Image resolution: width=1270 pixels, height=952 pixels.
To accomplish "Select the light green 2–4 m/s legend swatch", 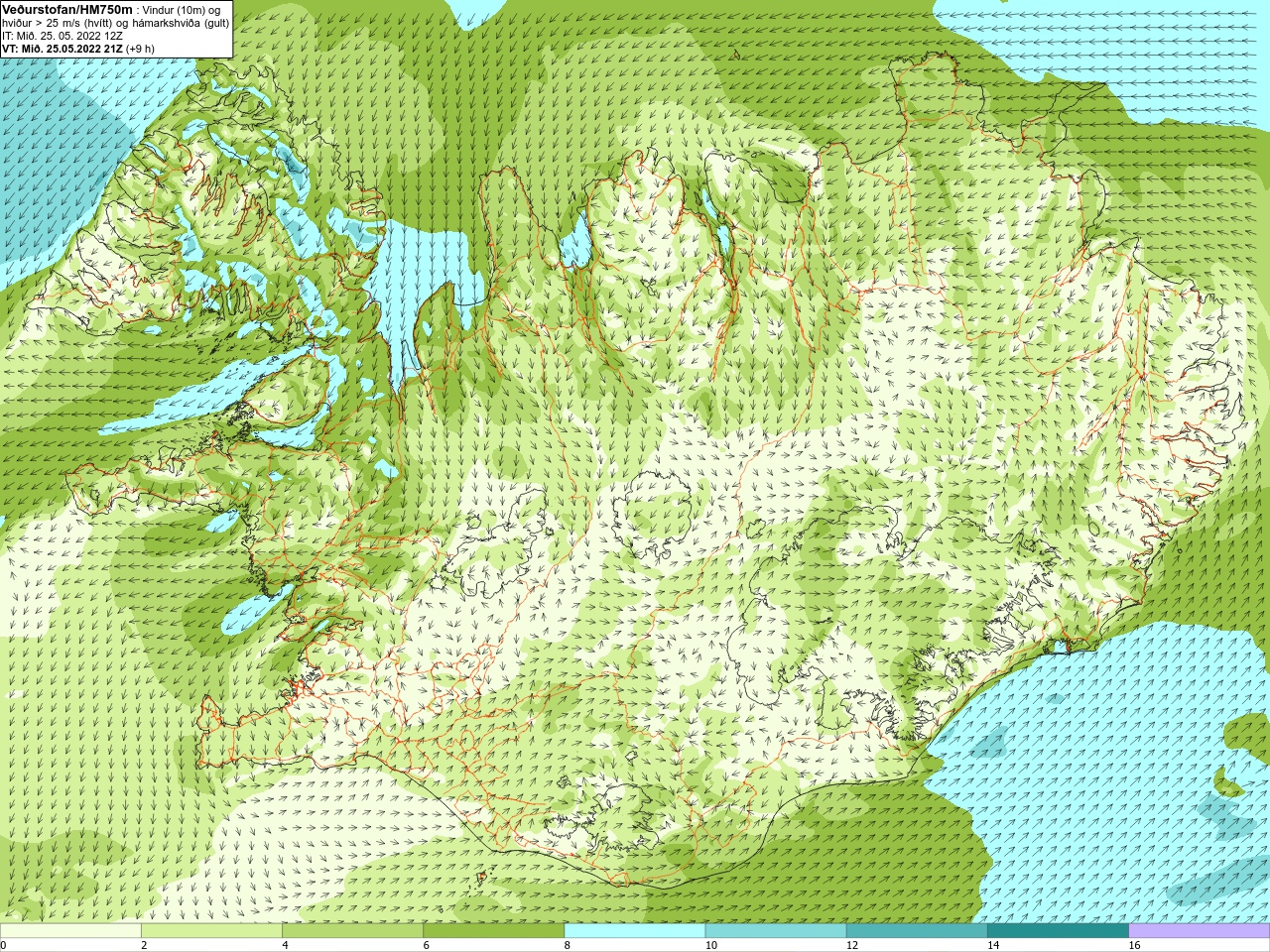I will pyautogui.click(x=211, y=931).
